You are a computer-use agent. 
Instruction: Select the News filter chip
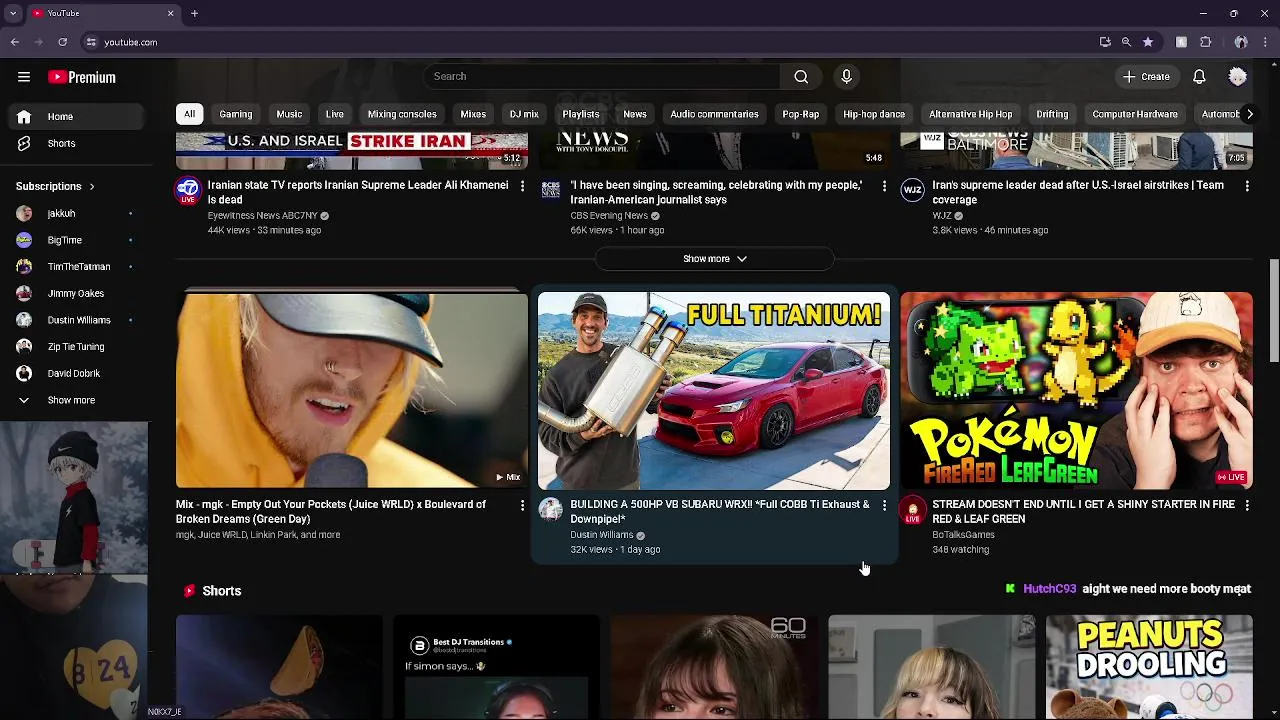pos(635,114)
